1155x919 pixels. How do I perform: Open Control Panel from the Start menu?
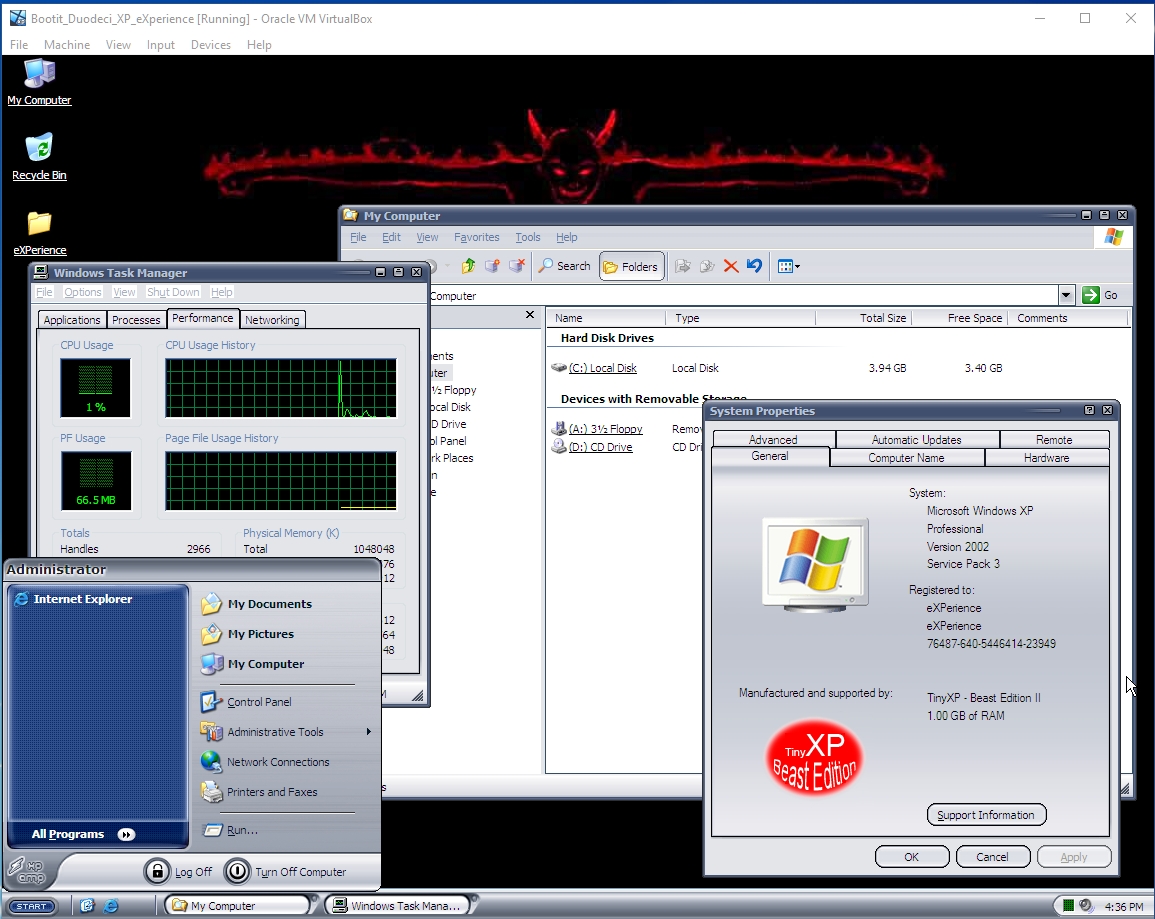point(247,702)
